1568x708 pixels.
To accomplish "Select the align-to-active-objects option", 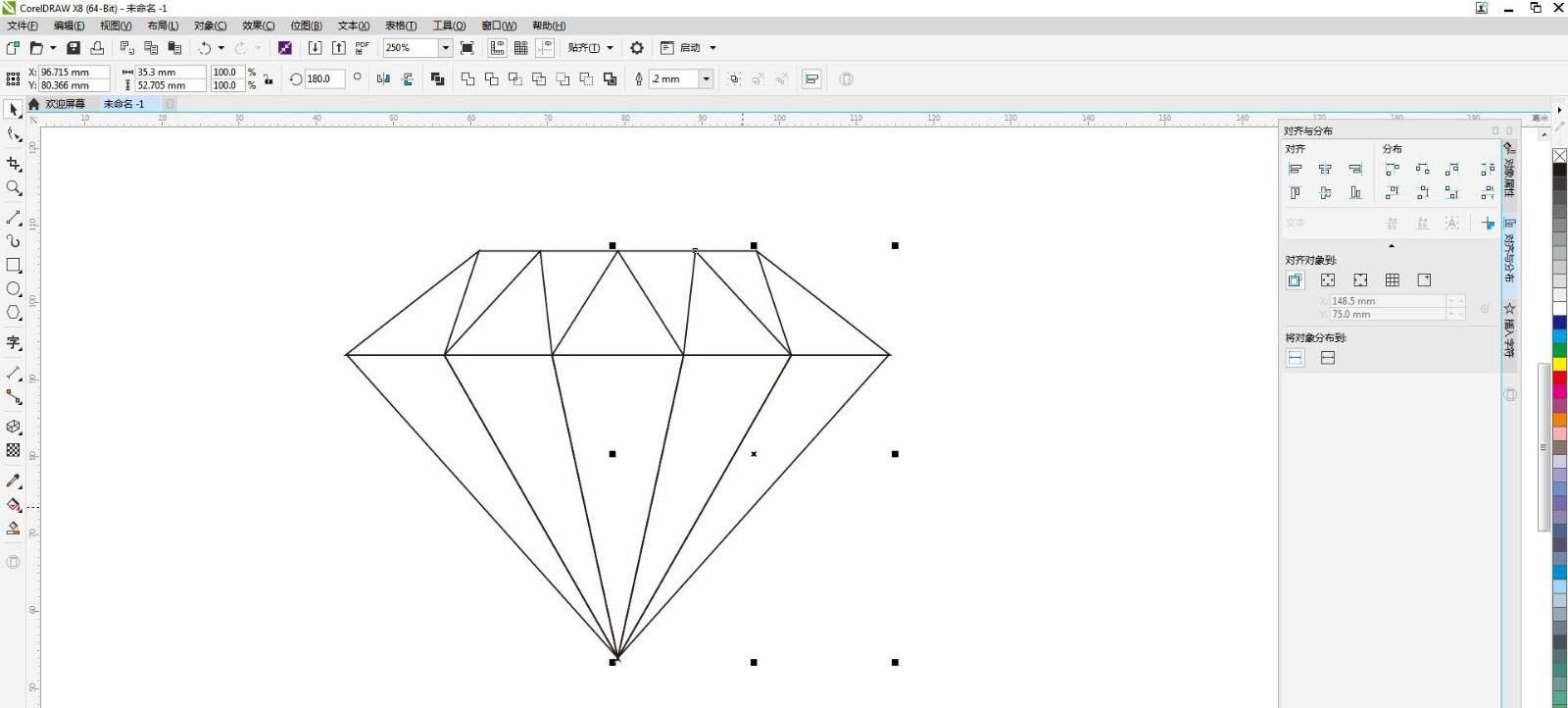I will point(1296,280).
